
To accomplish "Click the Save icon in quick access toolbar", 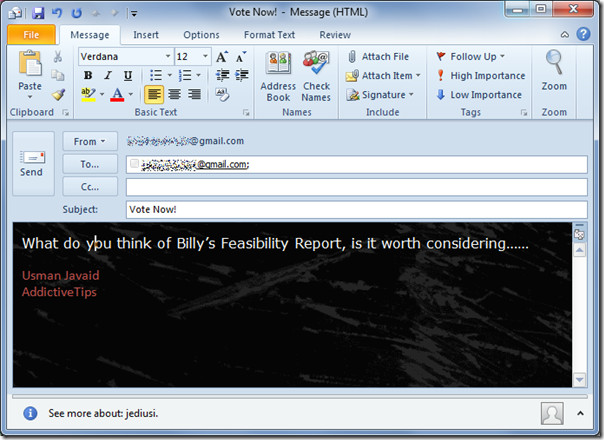I will [38, 13].
